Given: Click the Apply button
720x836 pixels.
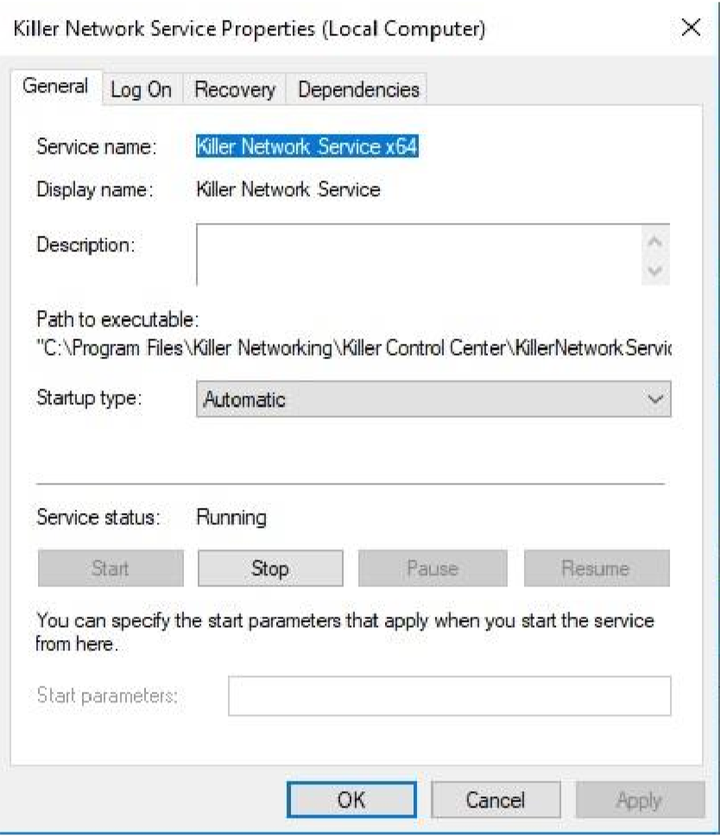Looking at the screenshot, I should click(638, 799).
